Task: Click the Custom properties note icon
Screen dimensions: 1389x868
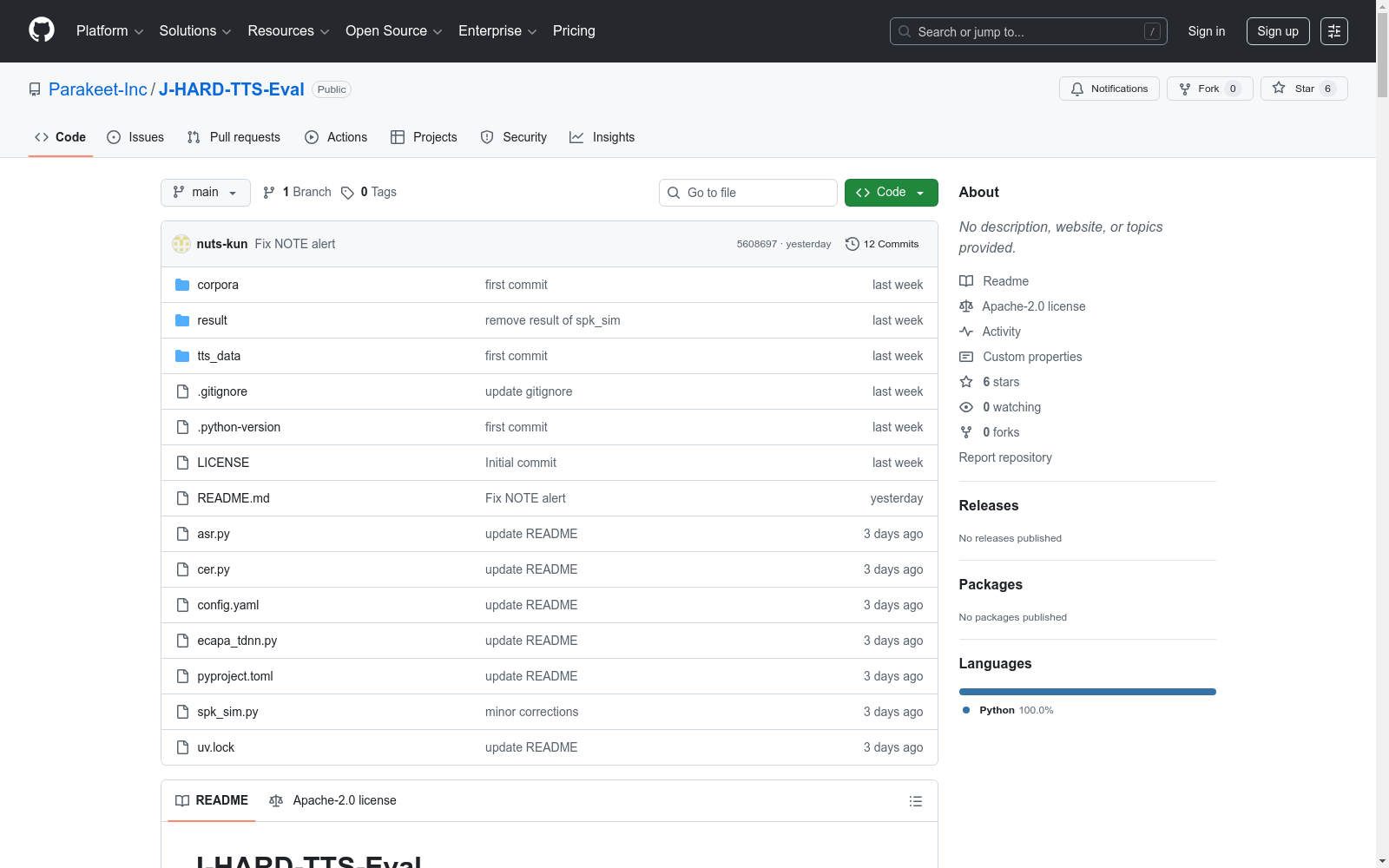Action: tap(966, 357)
